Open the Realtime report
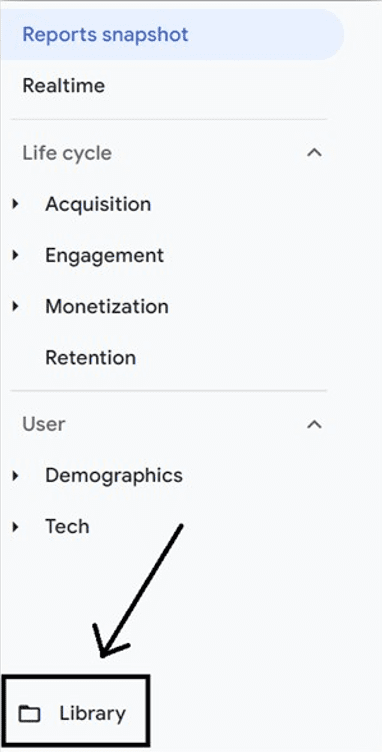The width and height of the screenshot is (382, 752). [x=64, y=86]
